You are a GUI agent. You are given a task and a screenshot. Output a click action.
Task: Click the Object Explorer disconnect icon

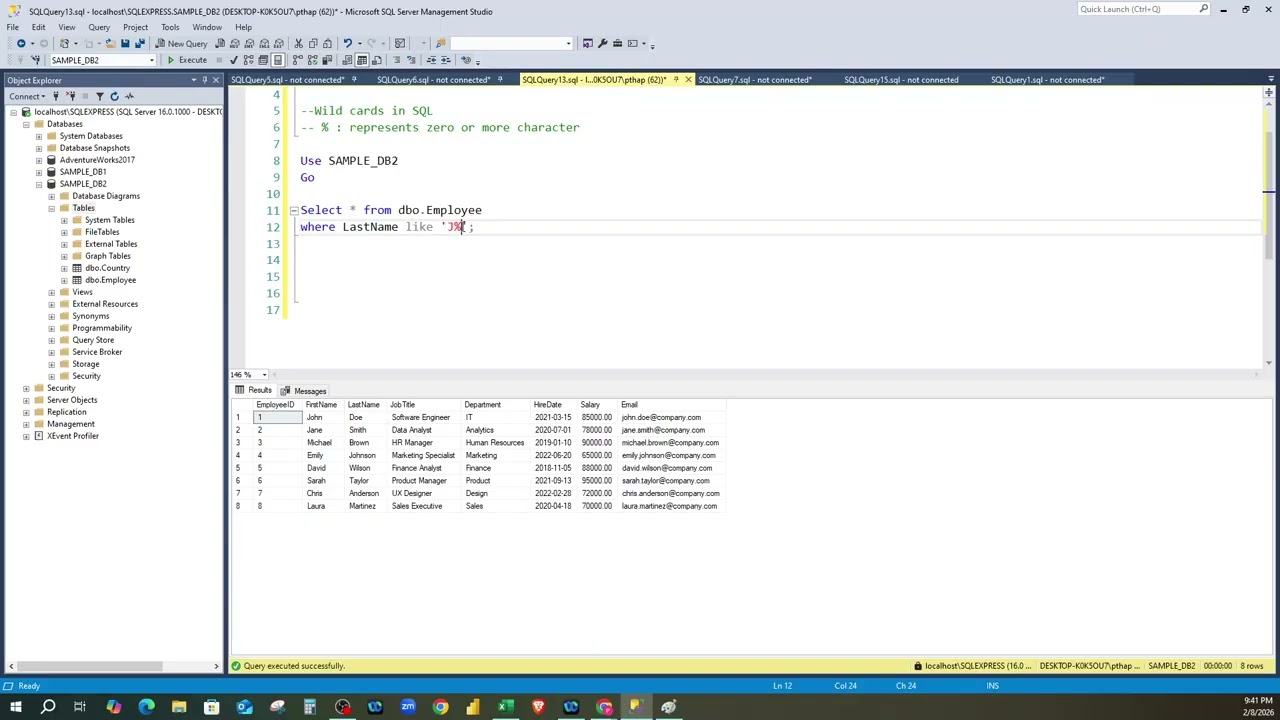point(70,96)
